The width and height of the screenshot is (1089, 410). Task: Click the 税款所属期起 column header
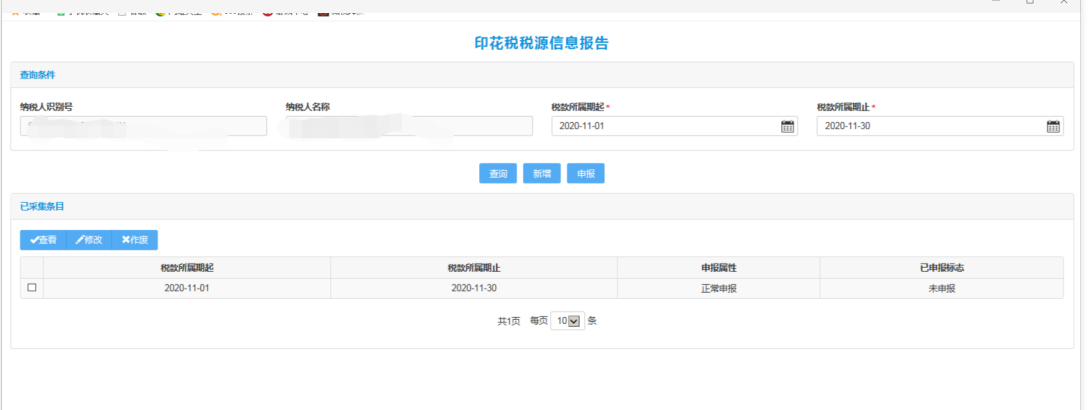187,268
